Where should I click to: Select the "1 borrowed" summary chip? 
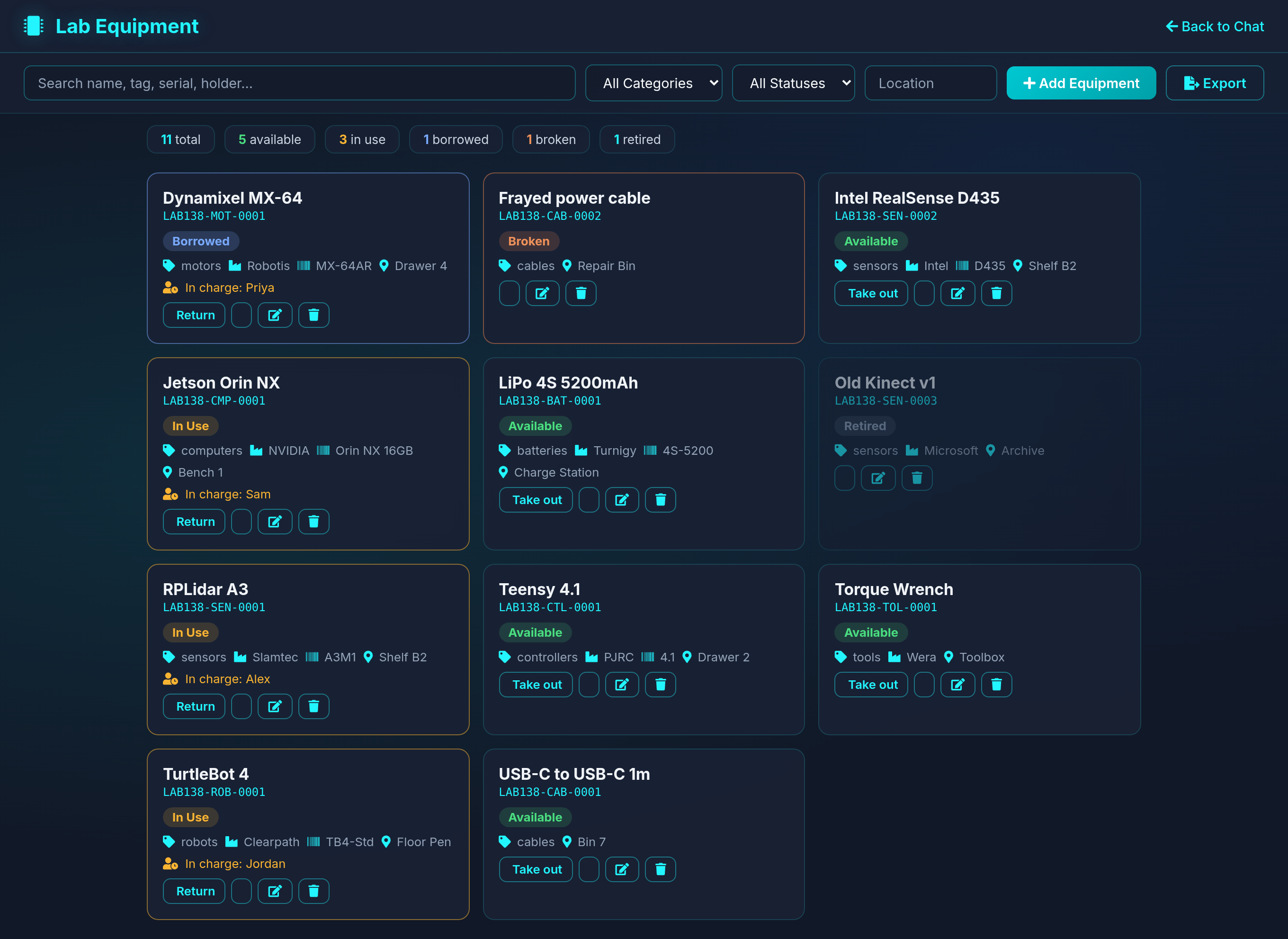click(456, 139)
